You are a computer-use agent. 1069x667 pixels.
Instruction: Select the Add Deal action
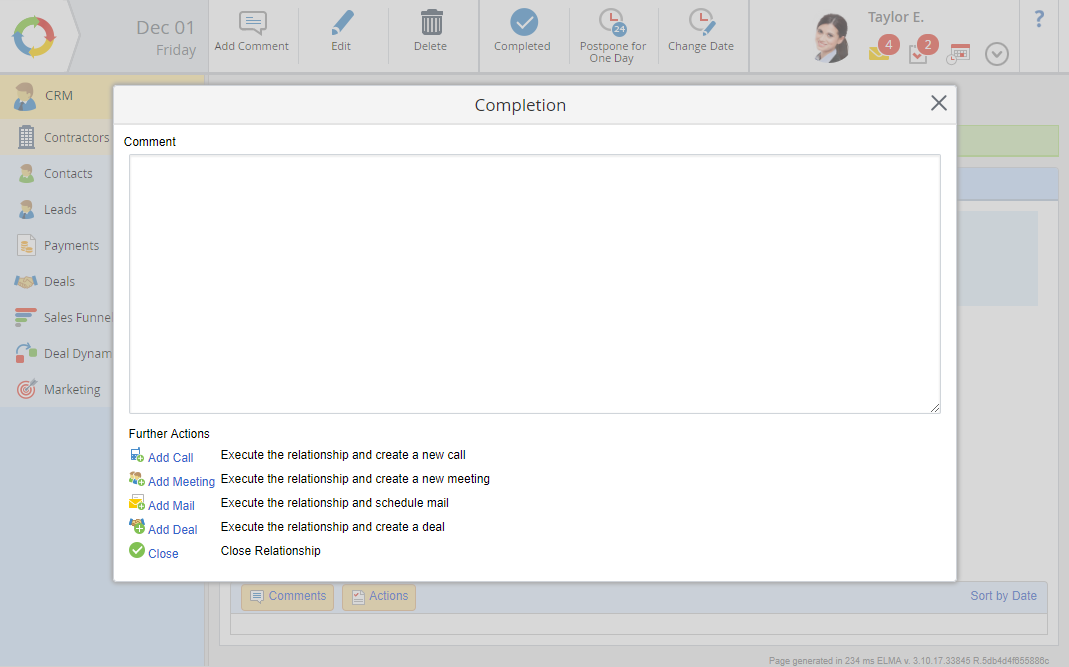pos(172,529)
